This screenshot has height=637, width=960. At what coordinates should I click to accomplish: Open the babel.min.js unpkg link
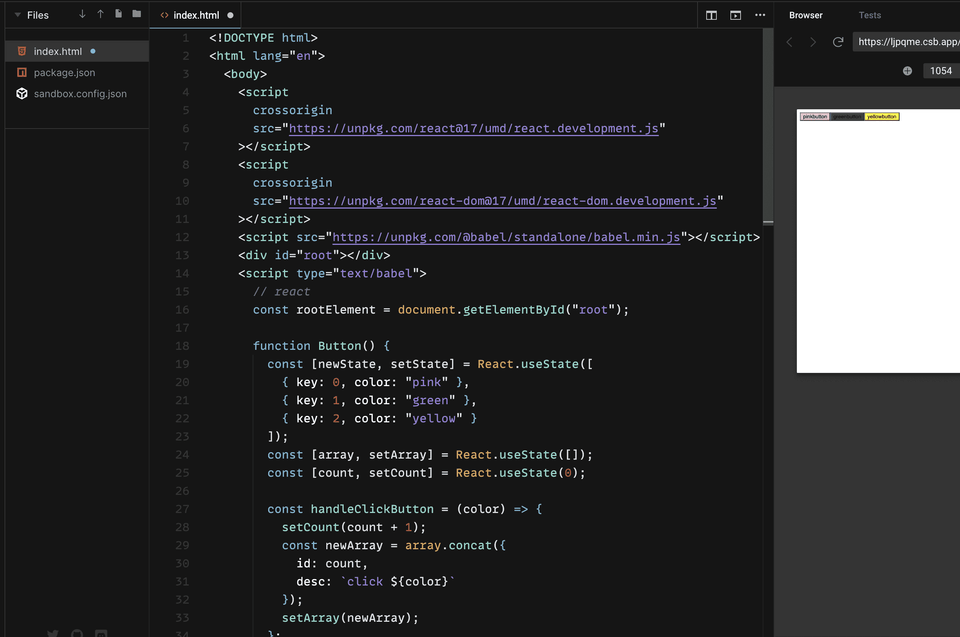pos(506,237)
